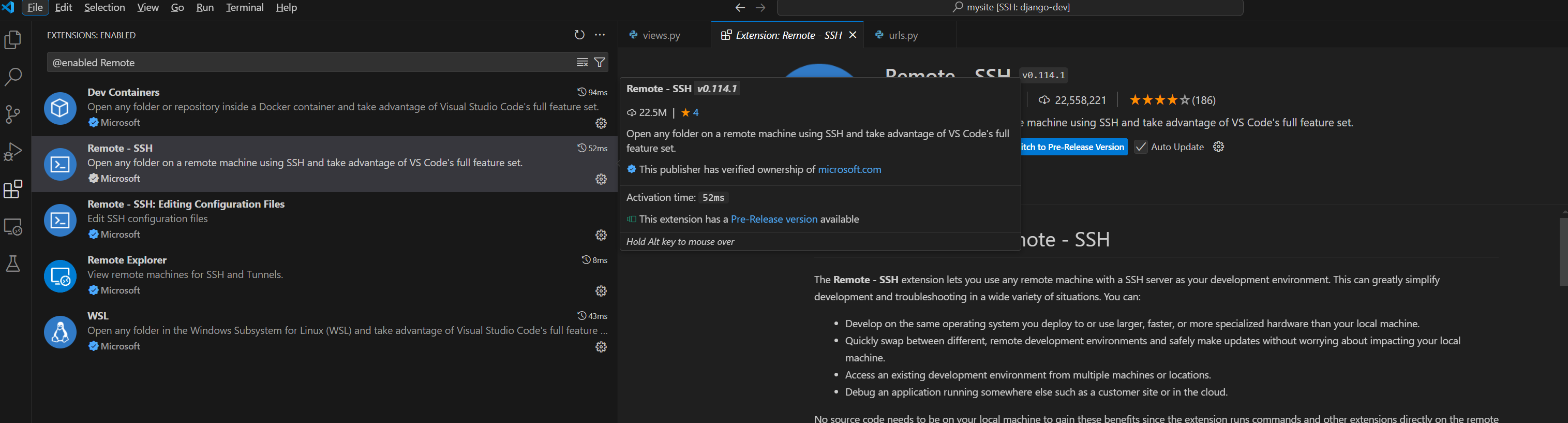Viewport: 1568px width, 423px height.
Task: Open the Terminal menu
Action: 245,7
